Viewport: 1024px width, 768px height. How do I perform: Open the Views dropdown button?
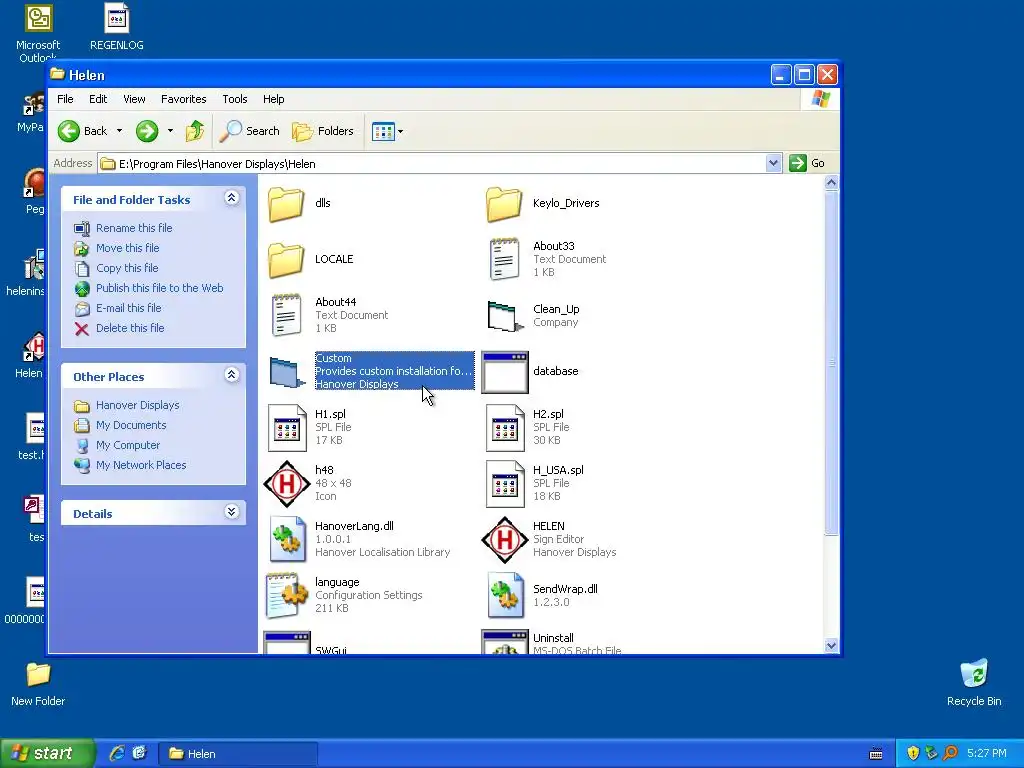tap(387, 131)
